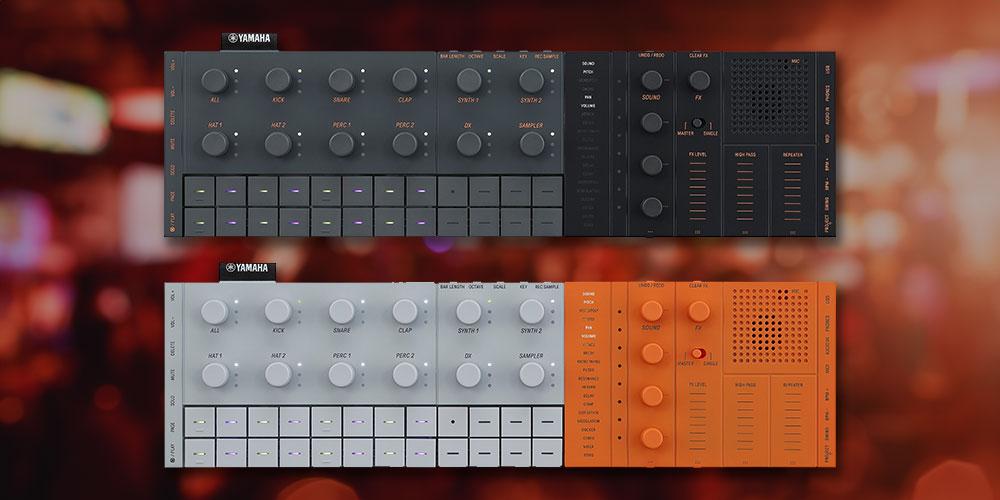Click the SNARE knob on the white unit

(x=341, y=310)
